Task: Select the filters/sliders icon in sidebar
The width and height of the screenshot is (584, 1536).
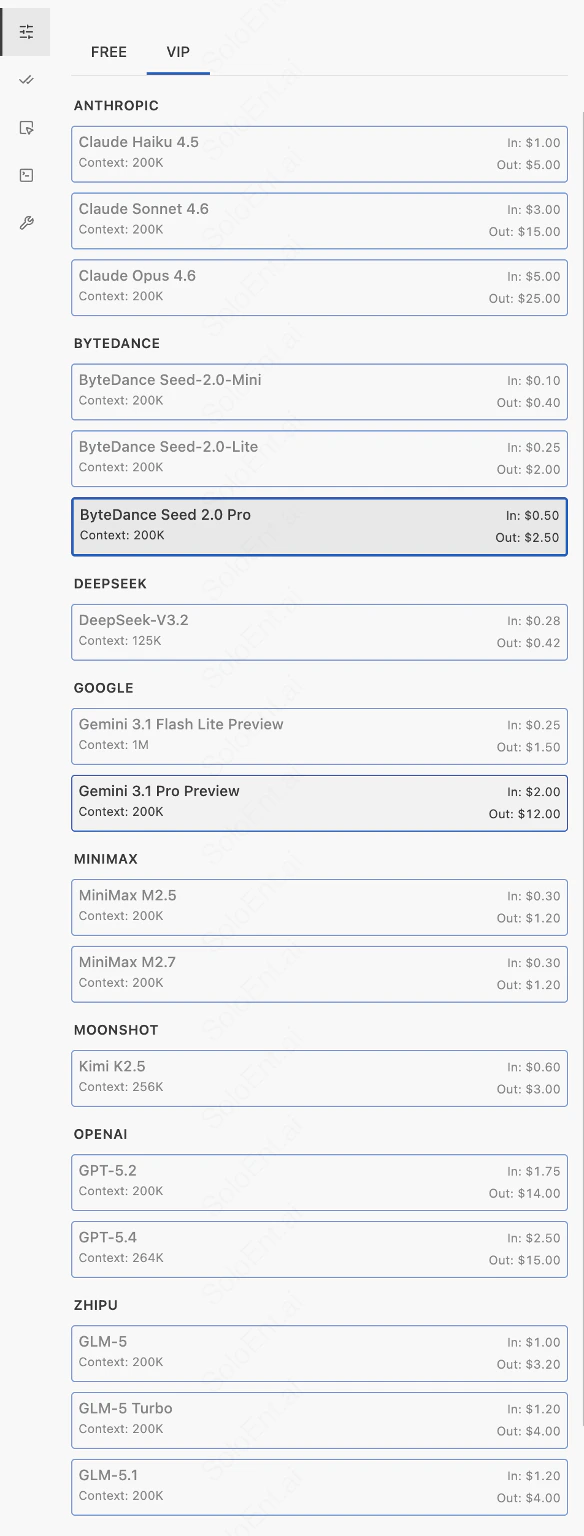Action: (26, 31)
